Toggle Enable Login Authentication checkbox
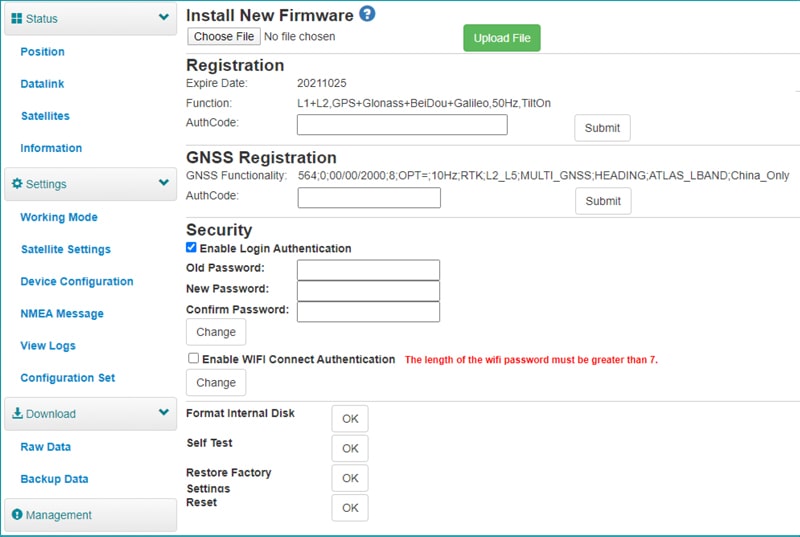 pyautogui.click(x=192, y=248)
